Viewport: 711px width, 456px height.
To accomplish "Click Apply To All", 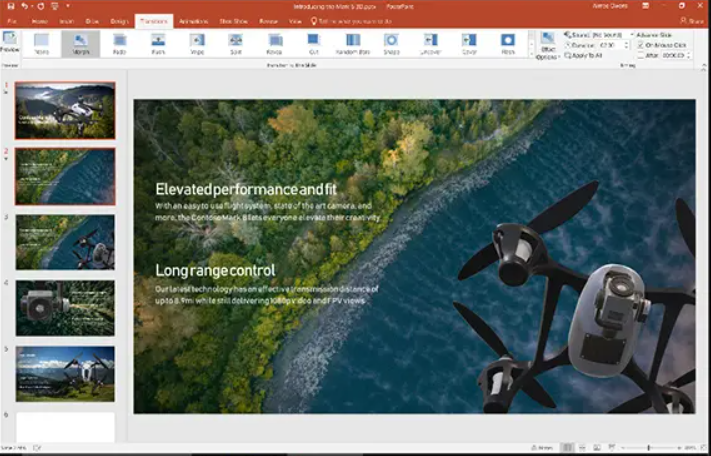I will [584, 55].
